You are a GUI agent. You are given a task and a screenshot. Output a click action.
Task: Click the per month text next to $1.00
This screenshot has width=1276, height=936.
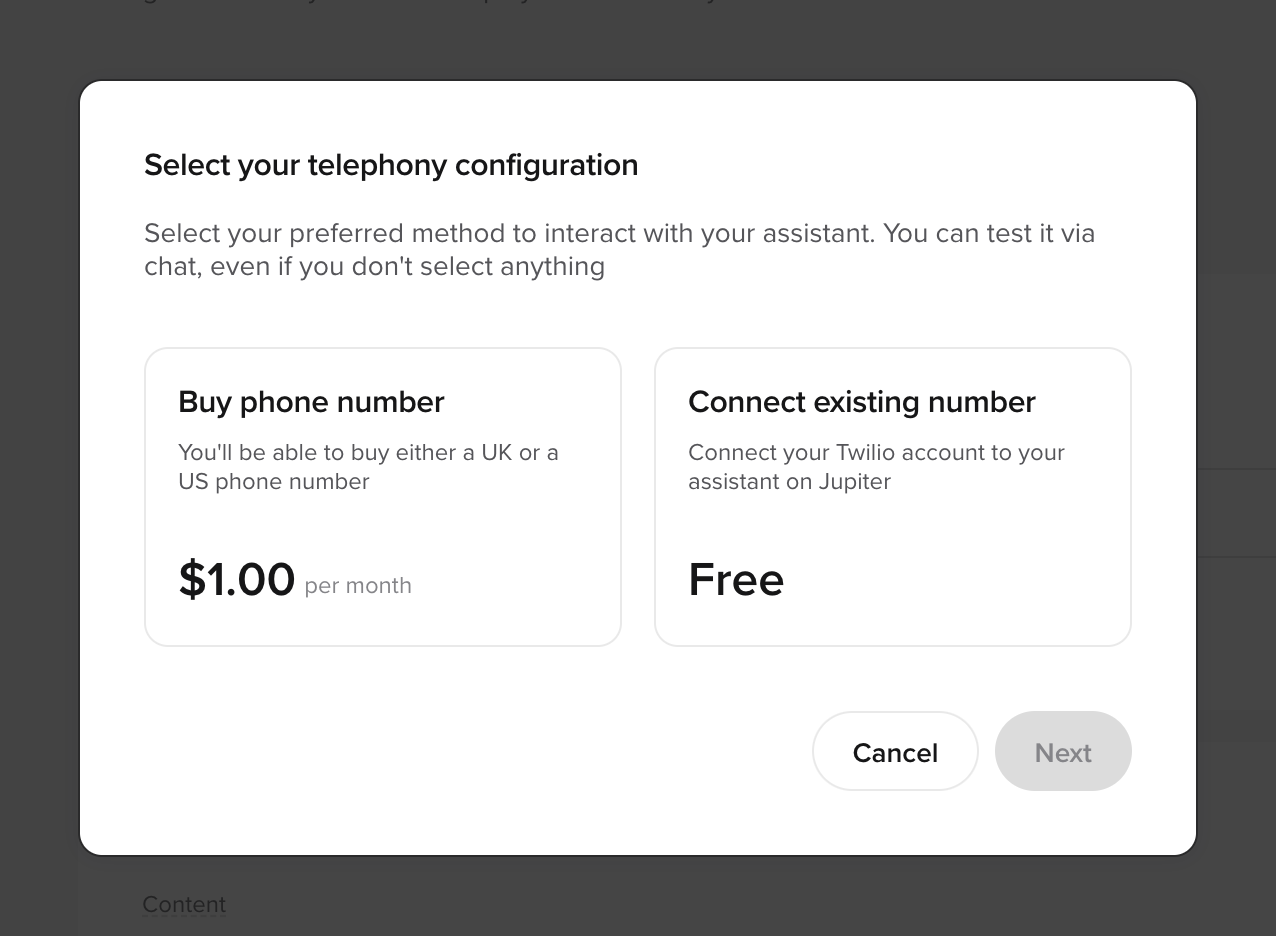[x=357, y=585]
